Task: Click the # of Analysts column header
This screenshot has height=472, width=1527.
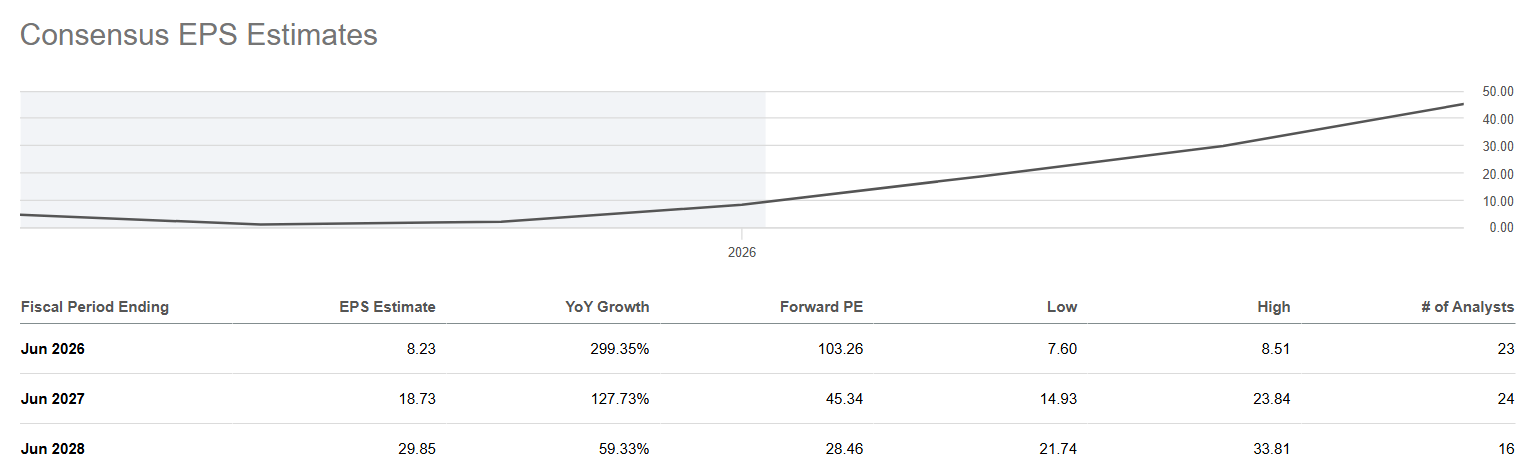Action: tap(1467, 307)
